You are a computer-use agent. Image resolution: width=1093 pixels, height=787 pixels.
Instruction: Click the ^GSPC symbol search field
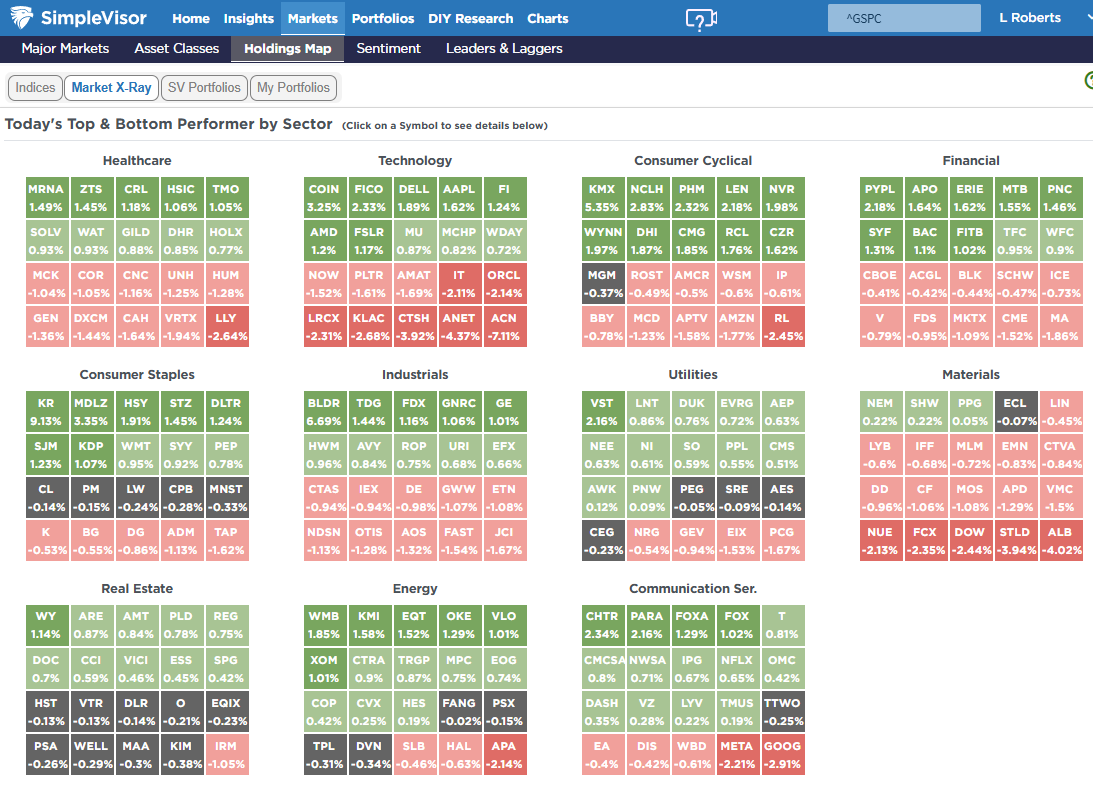(x=904, y=18)
